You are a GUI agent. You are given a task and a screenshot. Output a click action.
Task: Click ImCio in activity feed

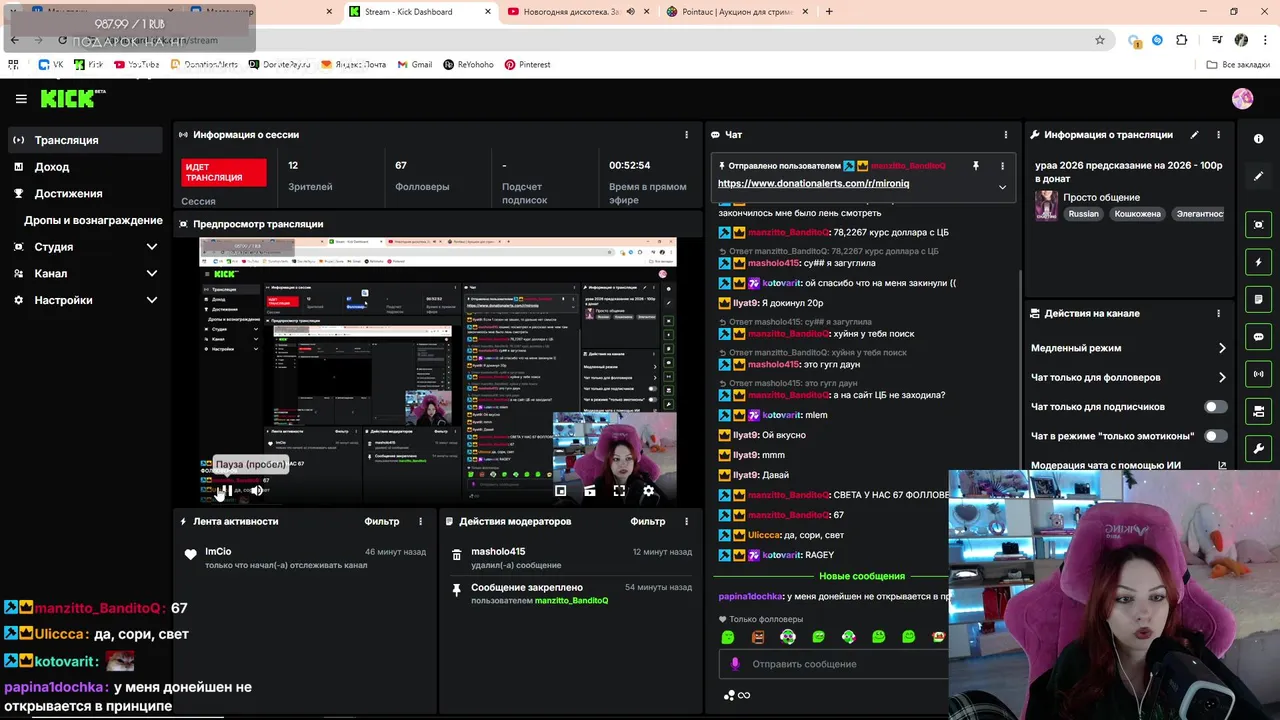pyautogui.click(x=218, y=552)
